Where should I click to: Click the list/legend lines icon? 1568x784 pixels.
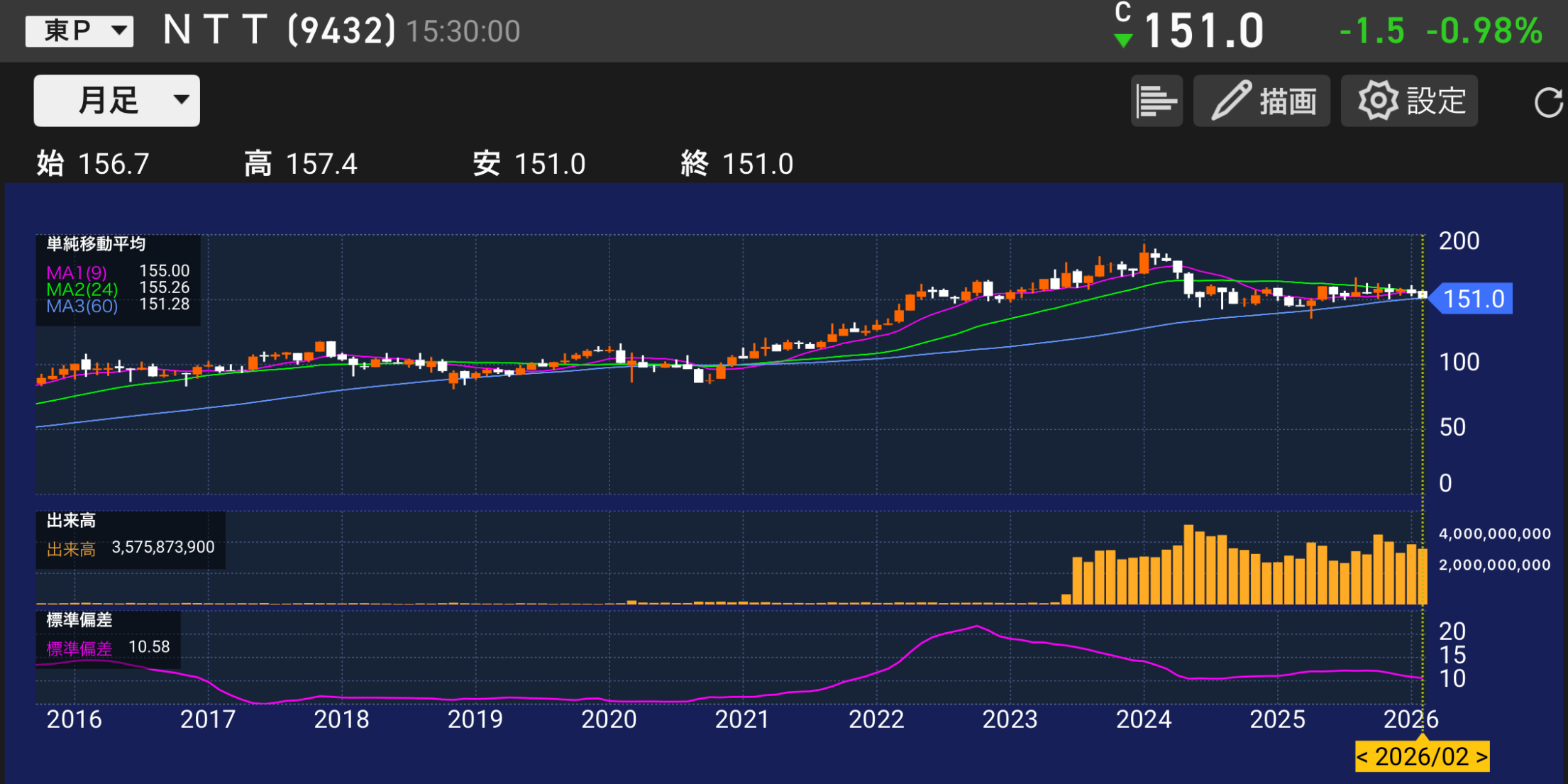(1156, 101)
